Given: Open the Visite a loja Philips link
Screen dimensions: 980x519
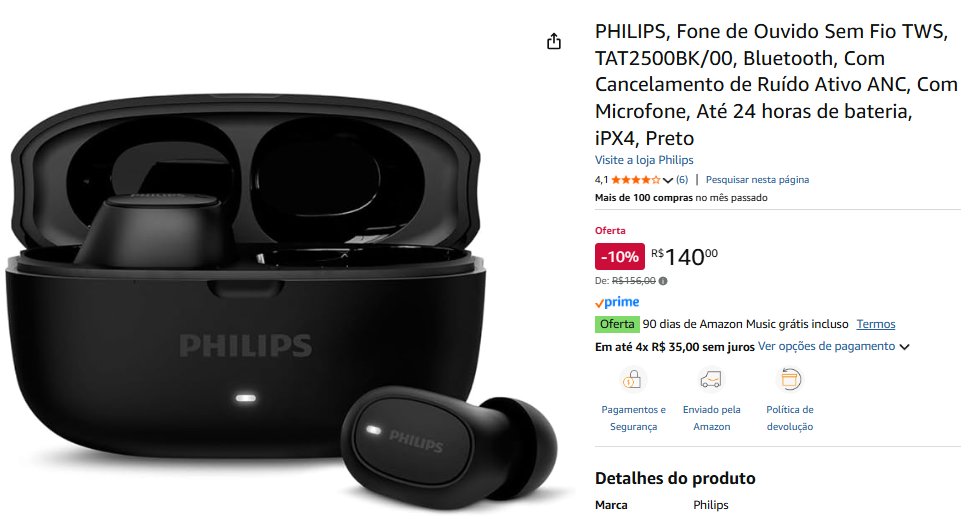Looking at the screenshot, I should tap(644, 160).
